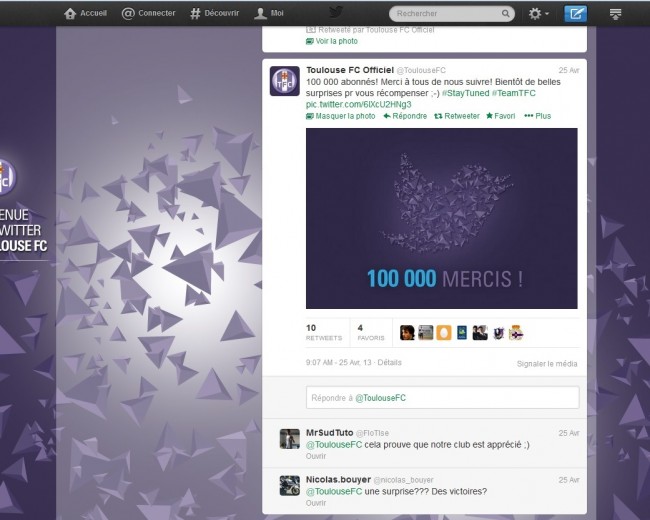Click @ToulouseFC mention in Nicolas.bouyer reply

click(334, 491)
